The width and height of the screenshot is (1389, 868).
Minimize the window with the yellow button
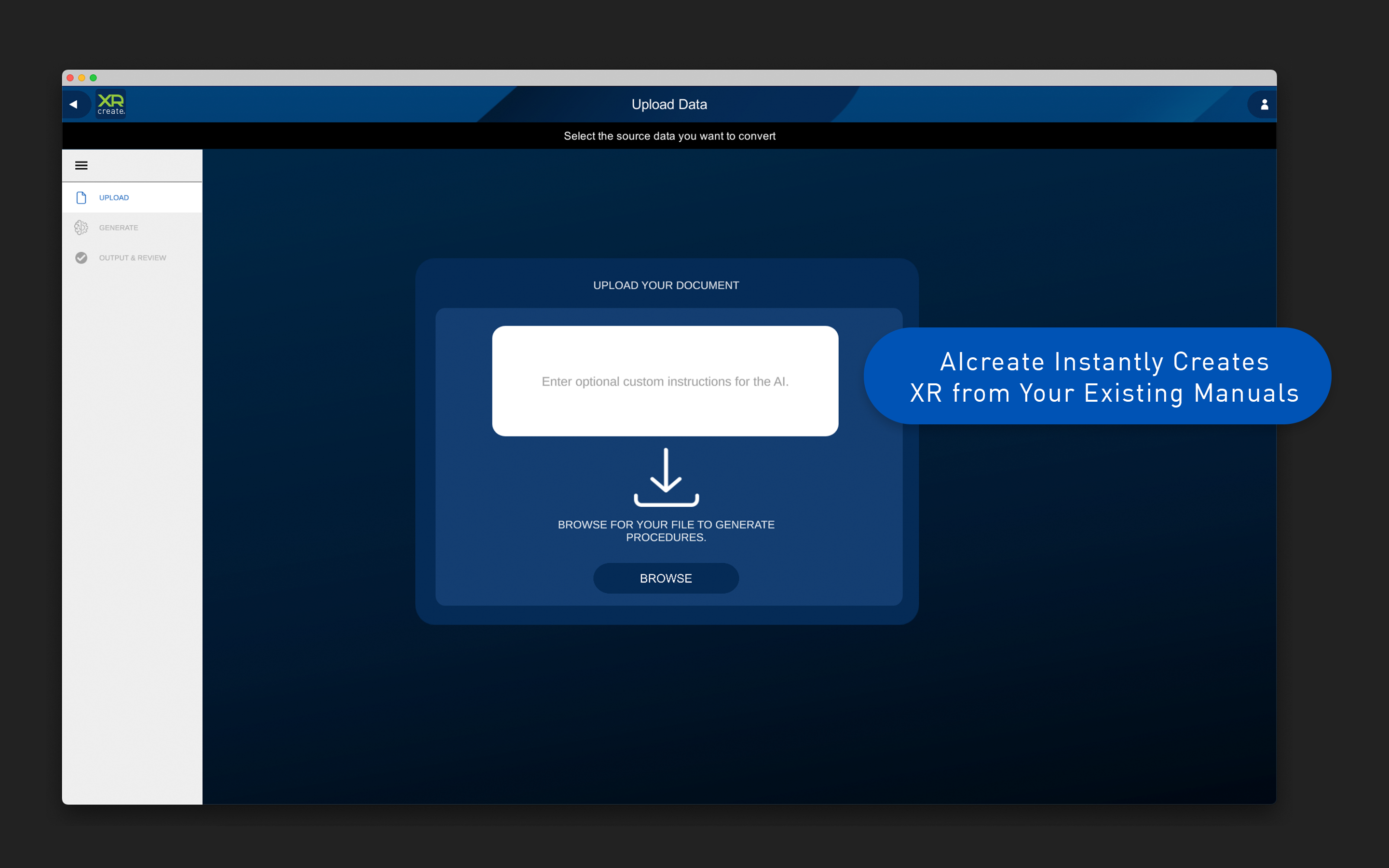[82, 78]
